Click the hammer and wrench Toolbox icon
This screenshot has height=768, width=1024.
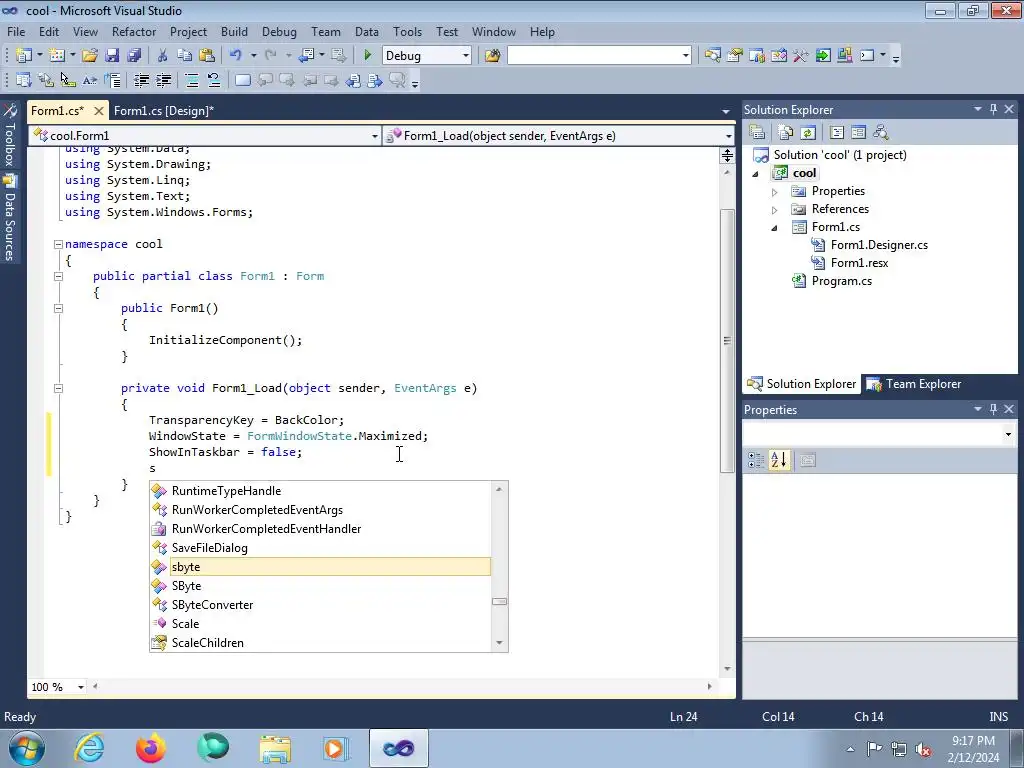tap(801, 56)
